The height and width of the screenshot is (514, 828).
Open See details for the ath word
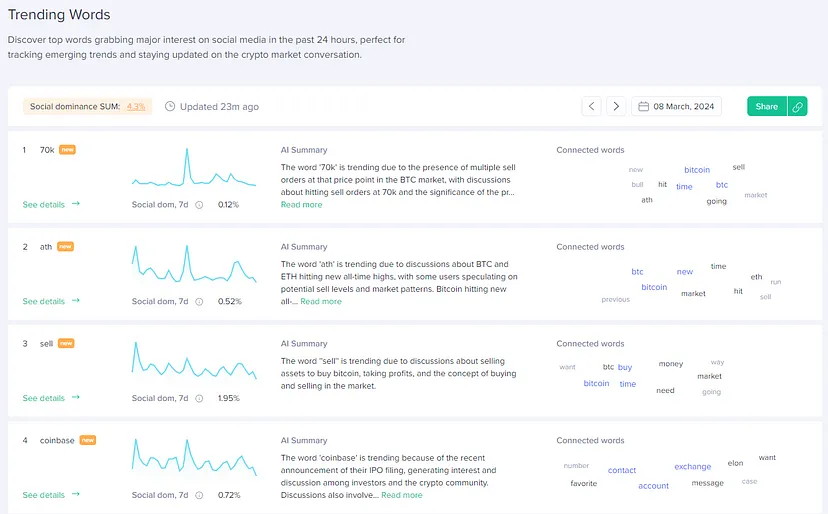51,301
